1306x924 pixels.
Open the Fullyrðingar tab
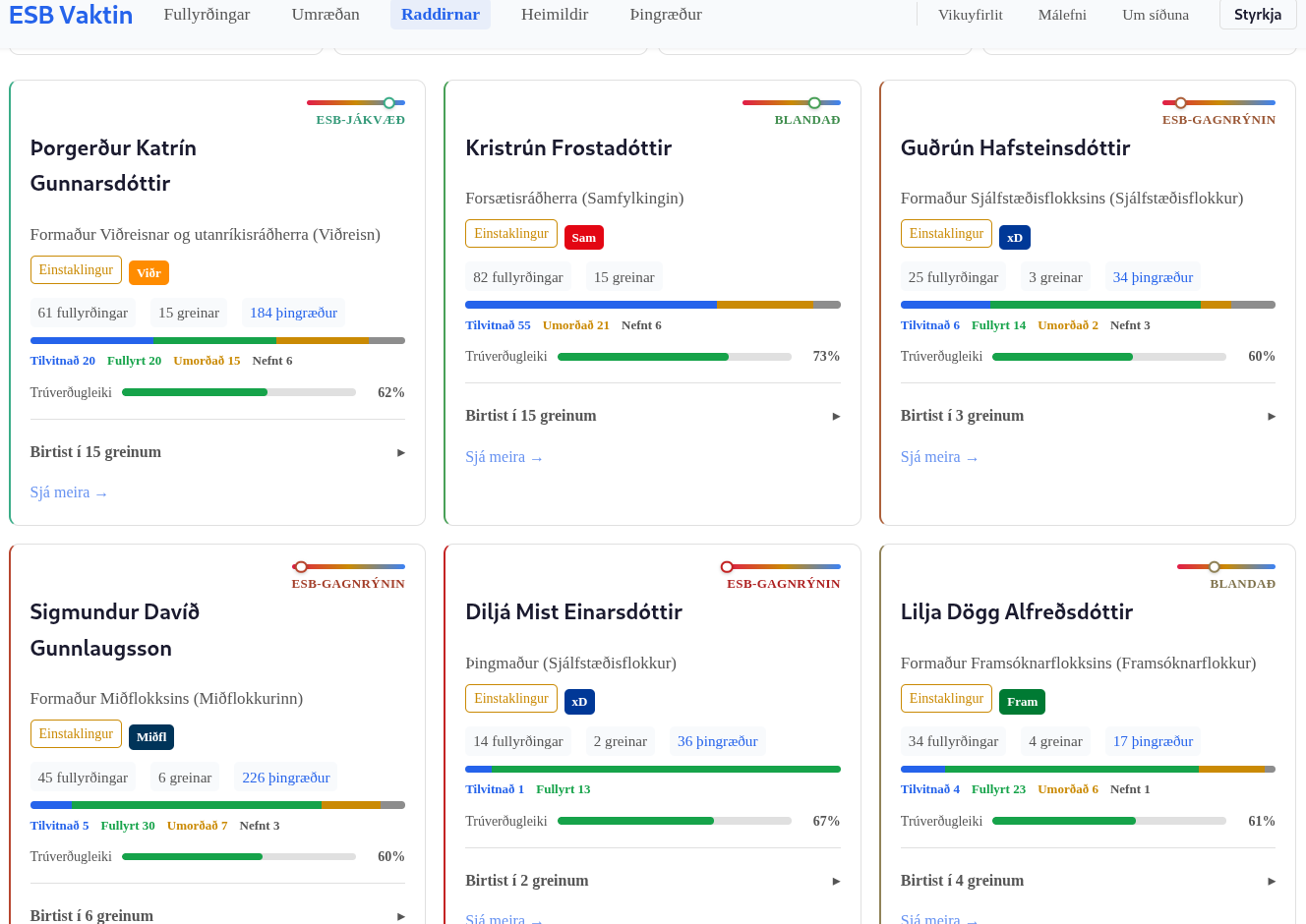(207, 15)
